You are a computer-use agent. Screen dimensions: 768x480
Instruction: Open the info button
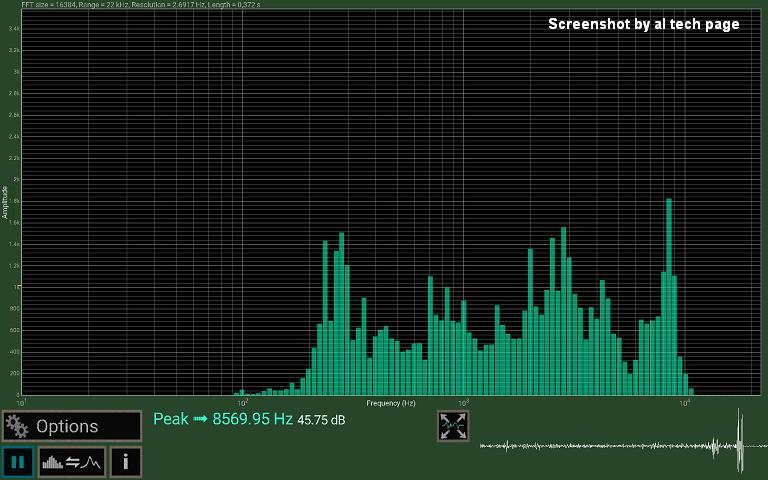(125, 462)
